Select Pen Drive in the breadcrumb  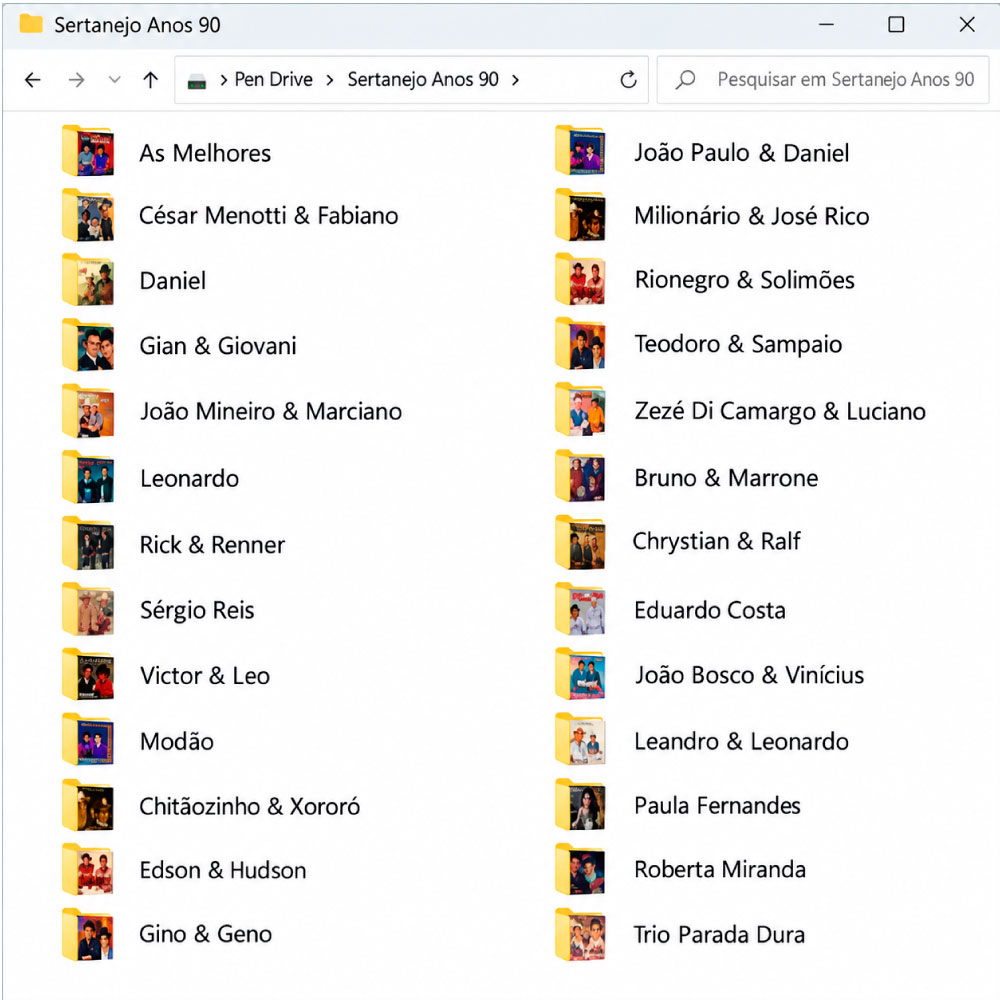coord(274,79)
